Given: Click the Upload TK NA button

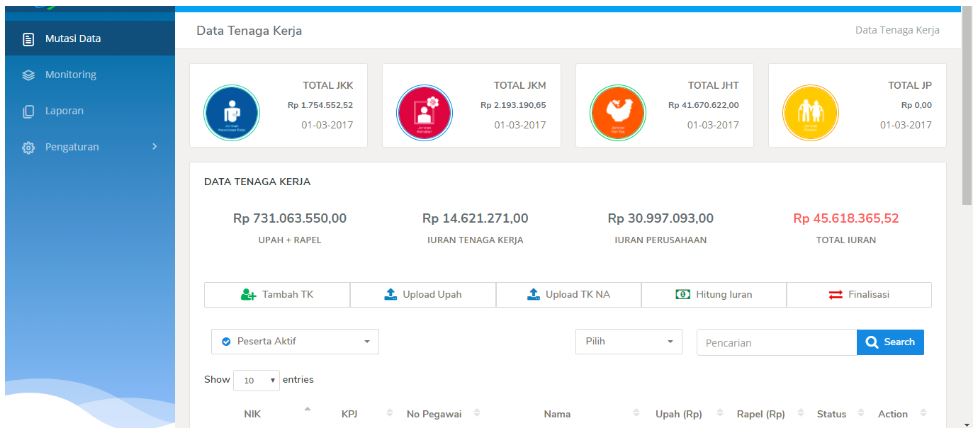Looking at the screenshot, I should (x=569, y=295).
